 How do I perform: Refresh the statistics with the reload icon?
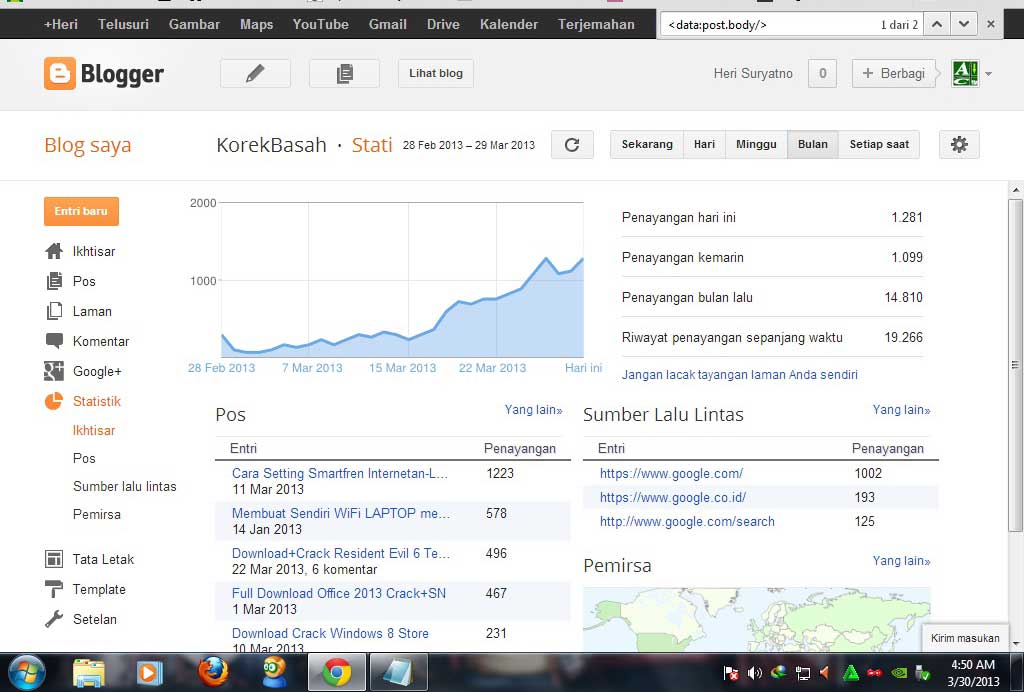coord(572,144)
